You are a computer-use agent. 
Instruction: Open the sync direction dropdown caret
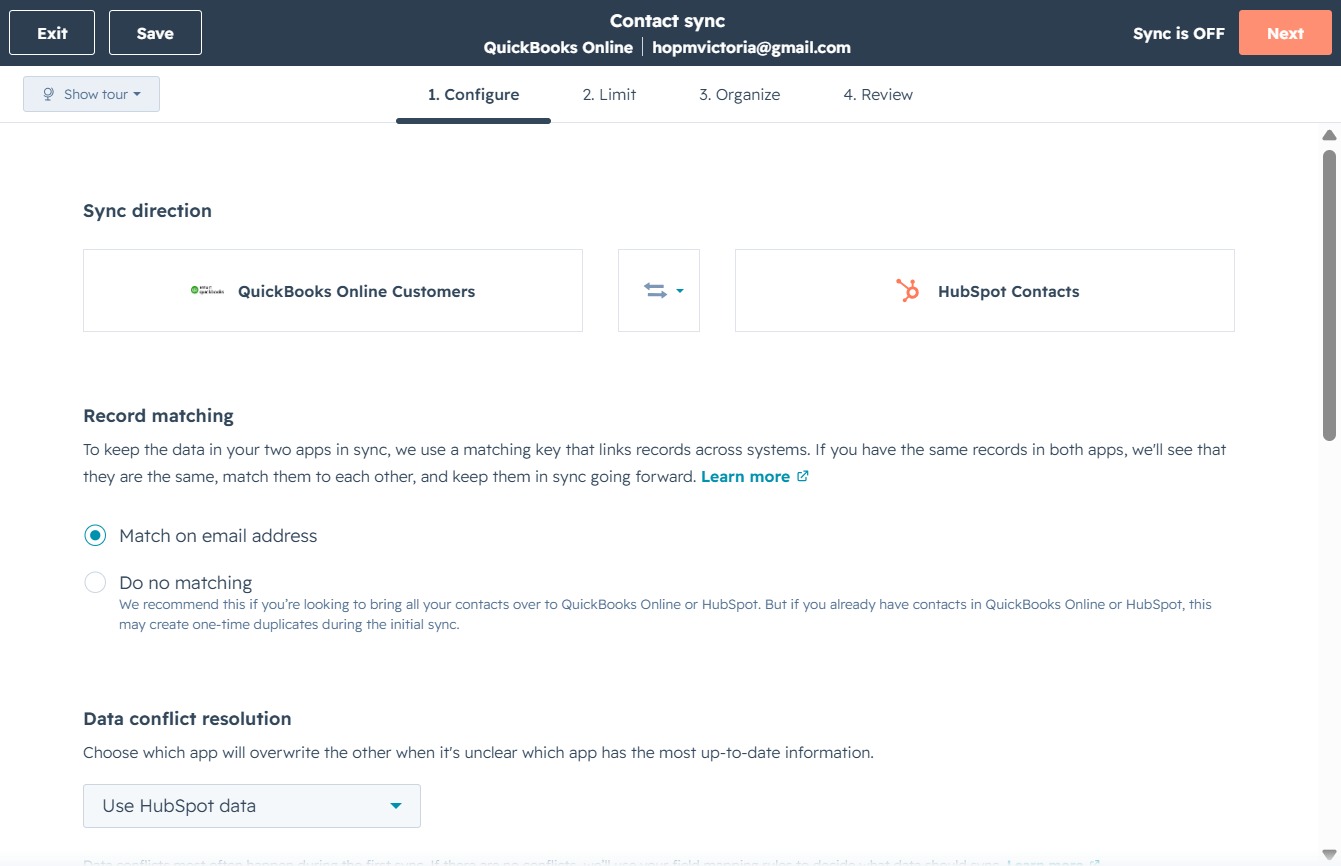click(680, 291)
